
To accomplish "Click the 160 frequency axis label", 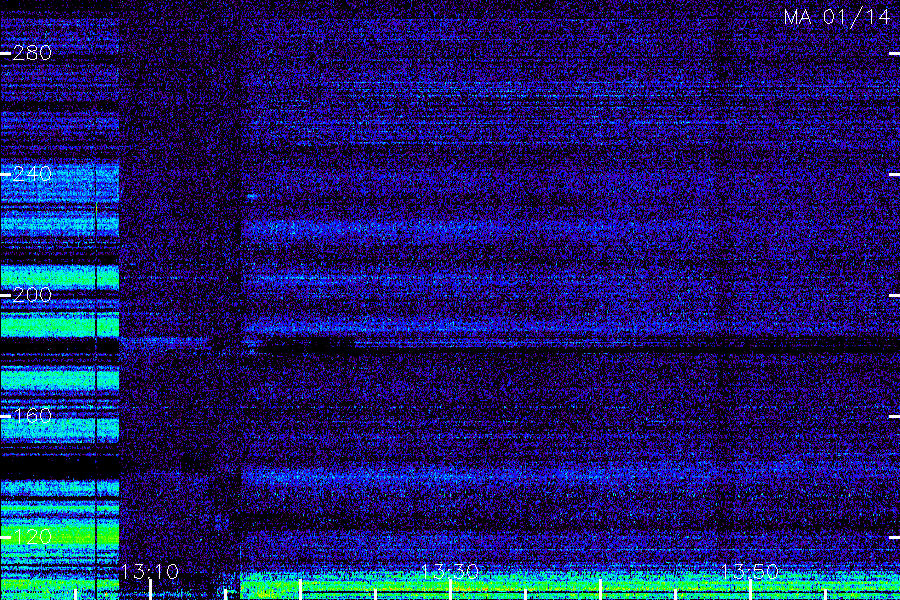I will click(x=32, y=416).
